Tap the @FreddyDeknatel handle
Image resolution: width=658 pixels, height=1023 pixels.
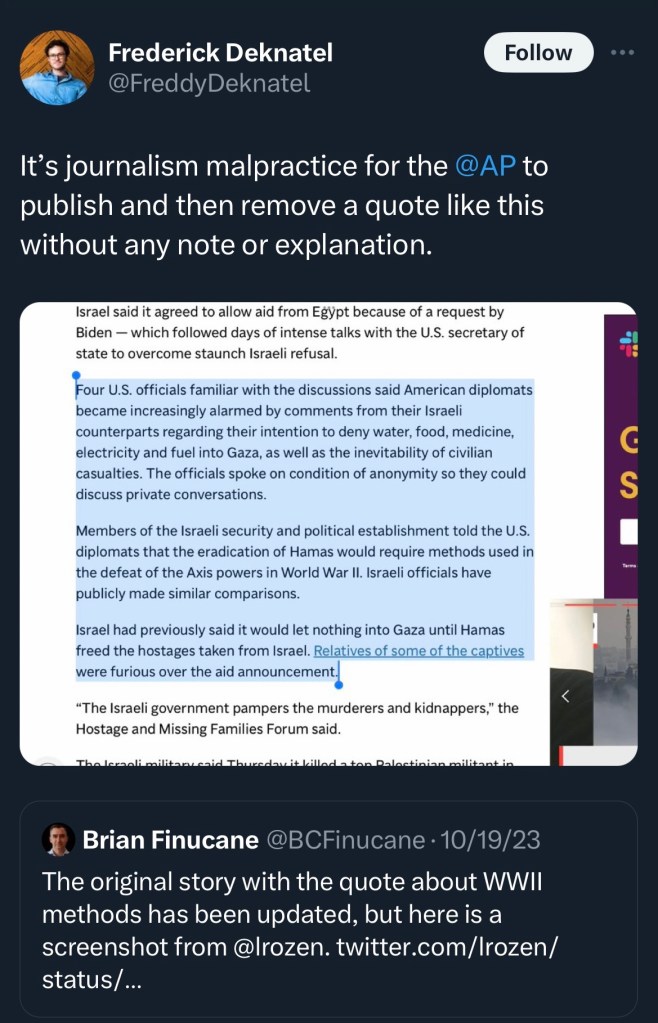tap(209, 84)
